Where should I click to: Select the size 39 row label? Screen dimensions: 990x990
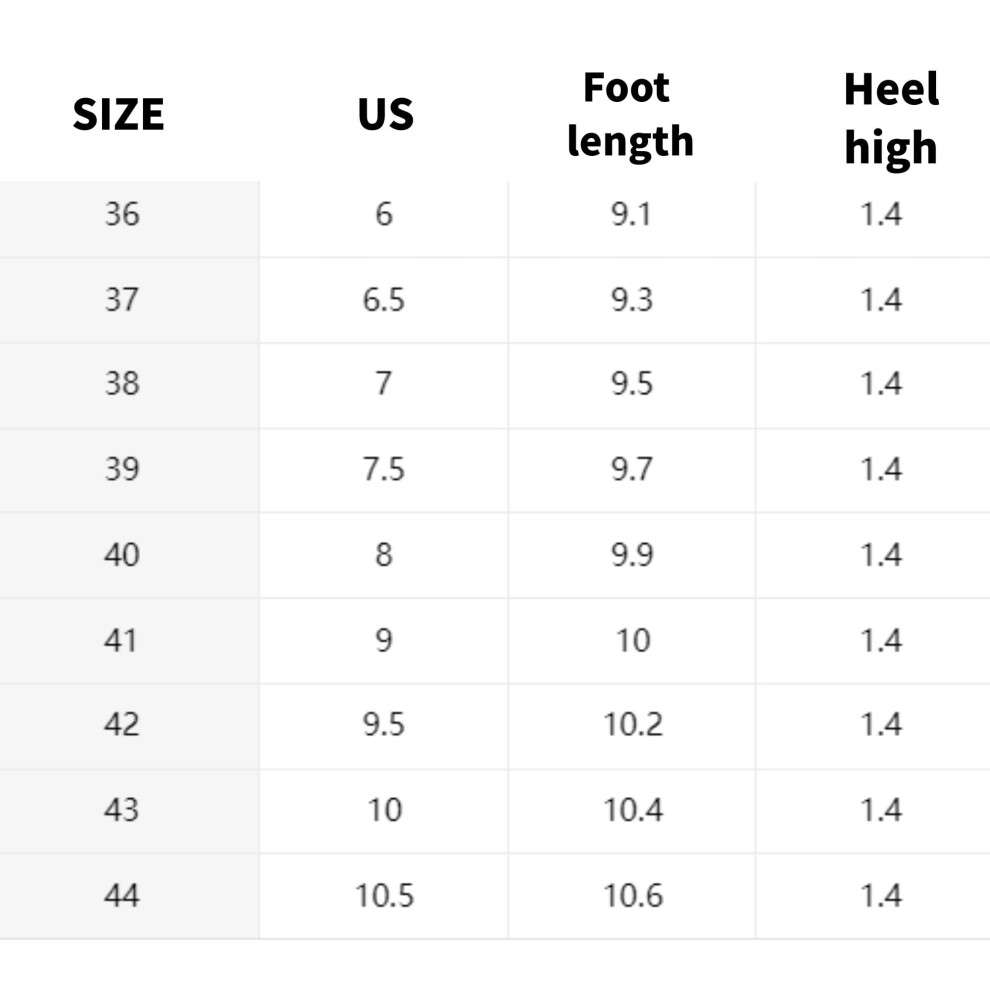point(129,471)
